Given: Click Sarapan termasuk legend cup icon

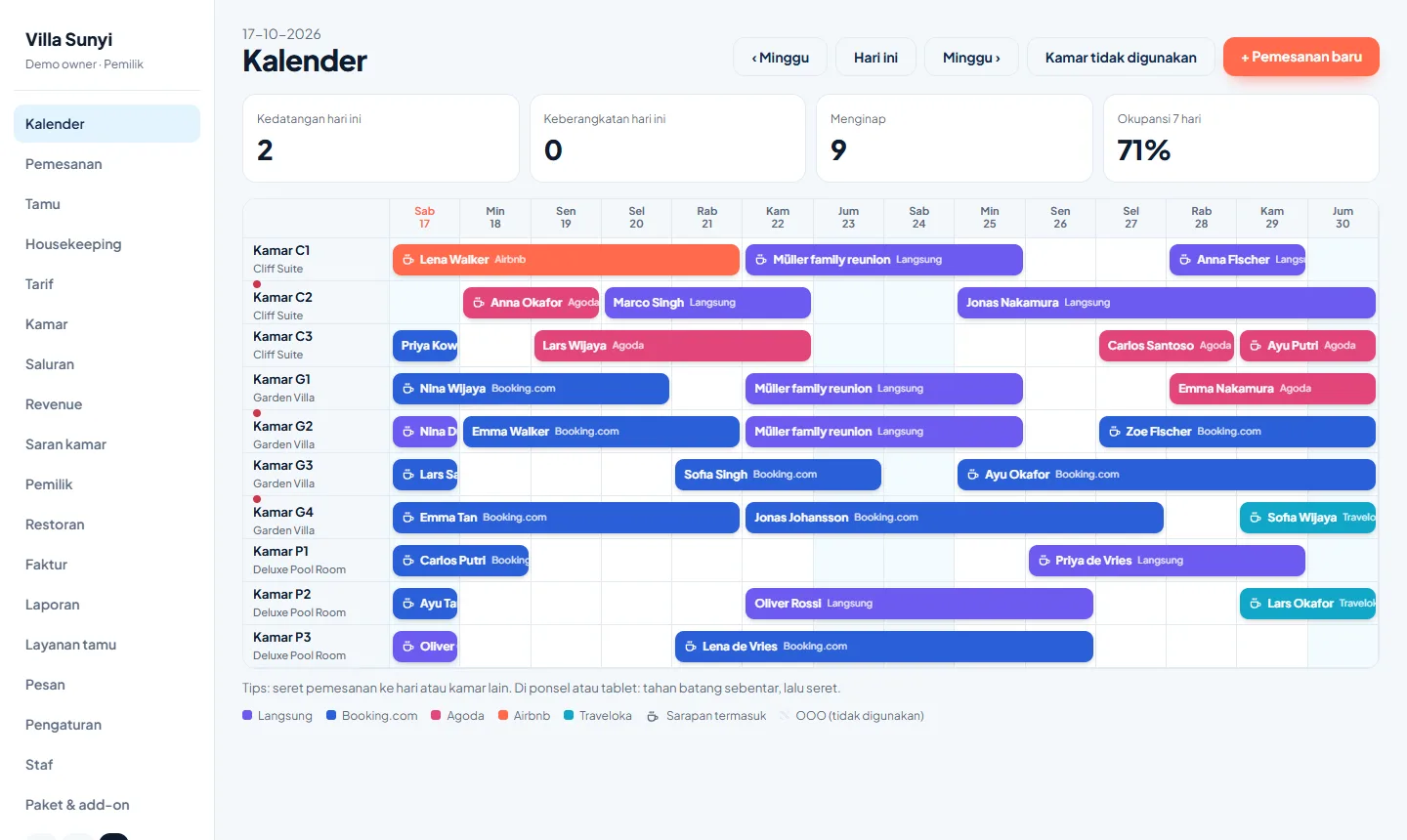Looking at the screenshot, I should [653, 716].
